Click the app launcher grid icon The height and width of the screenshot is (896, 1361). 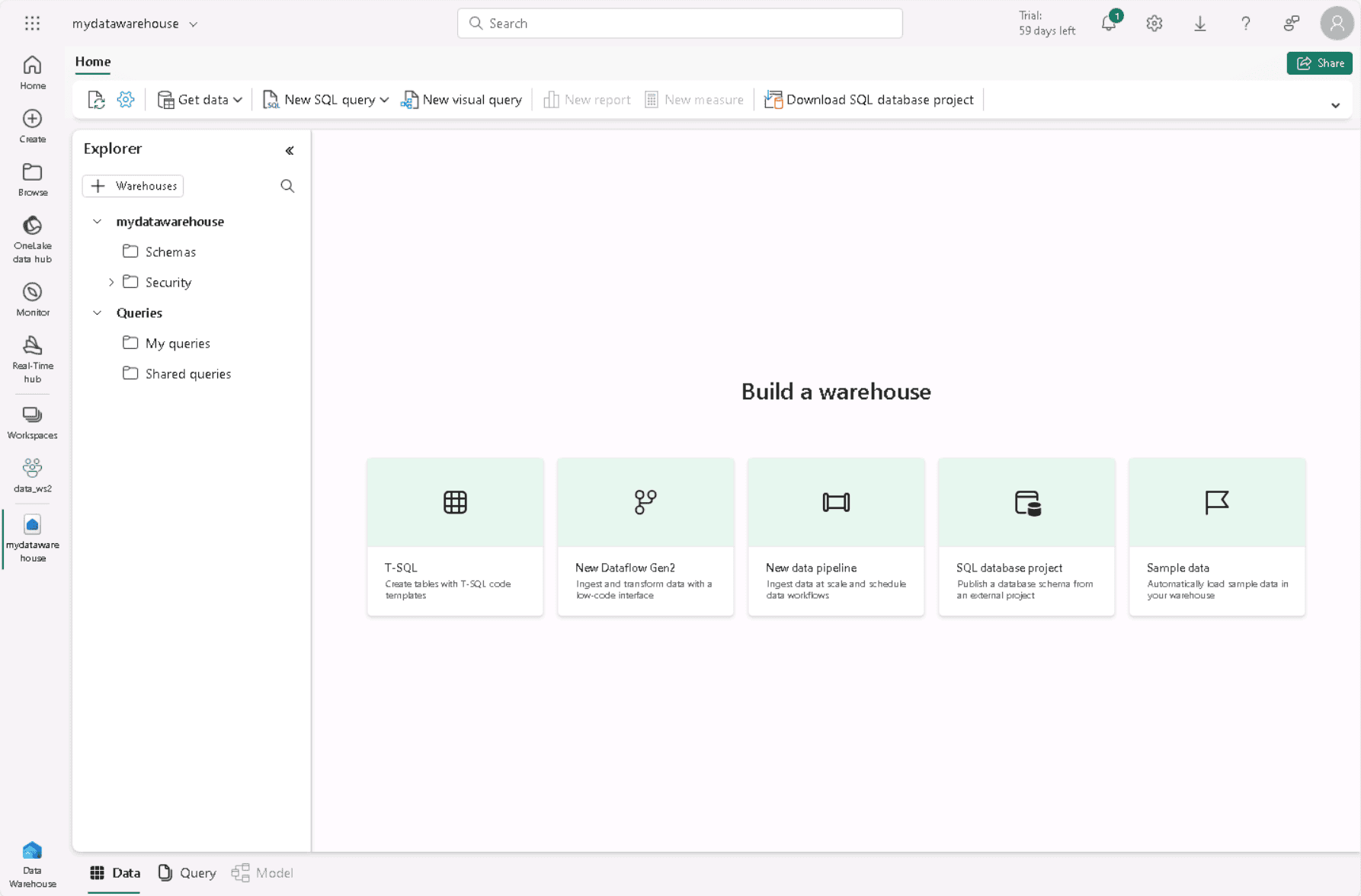[x=32, y=24]
